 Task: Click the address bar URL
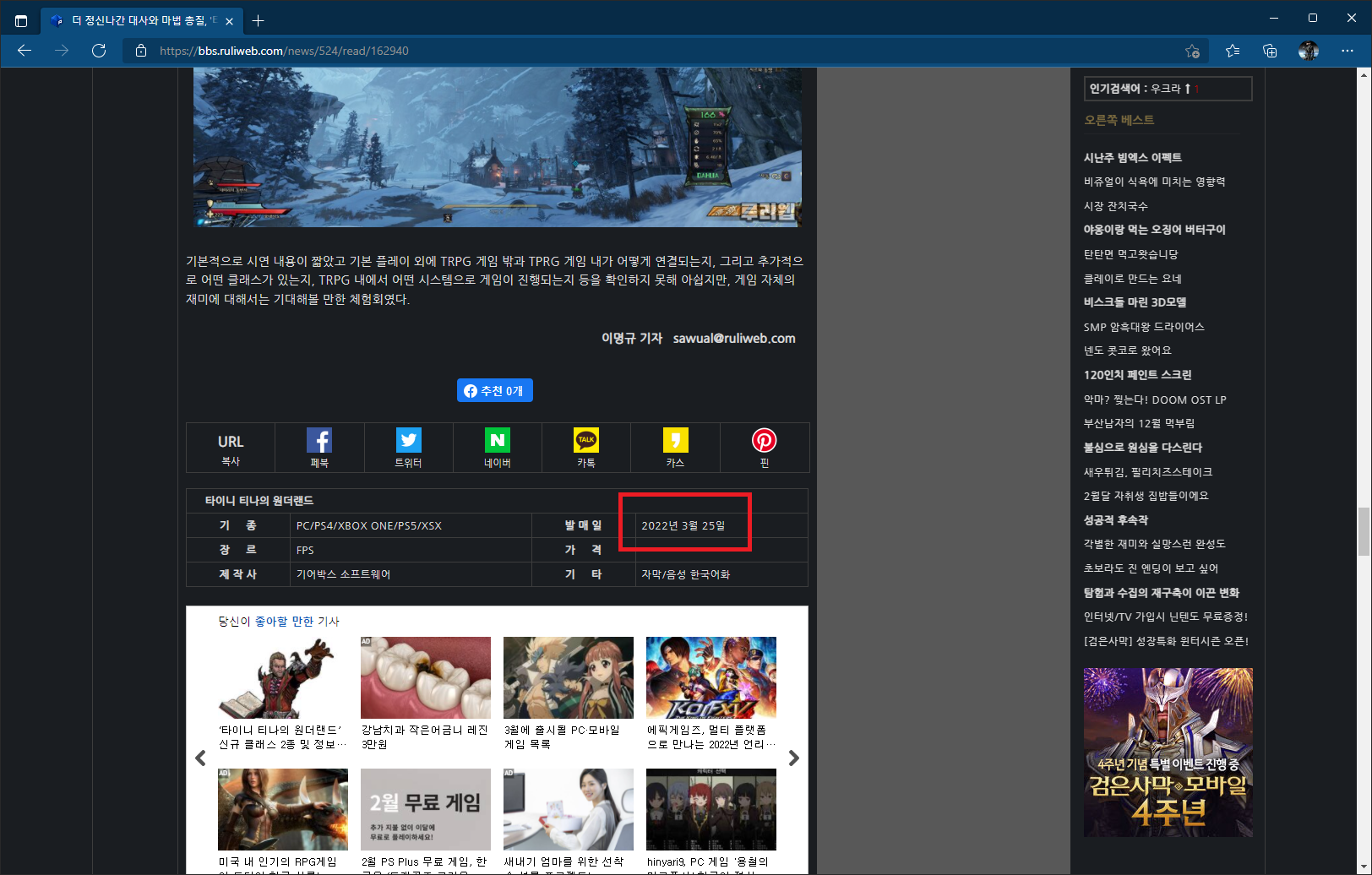(x=284, y=51)
